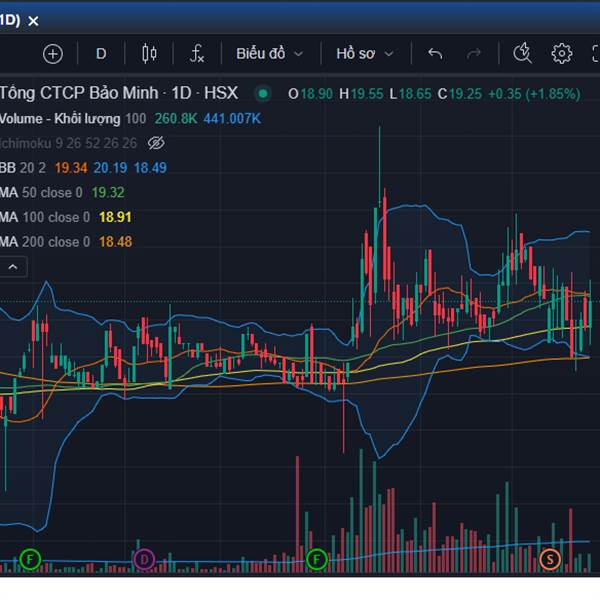Viewport: 600px width, 600px height.
Task: Select the D timeframe interval button
Action: [x=101, y=54]
